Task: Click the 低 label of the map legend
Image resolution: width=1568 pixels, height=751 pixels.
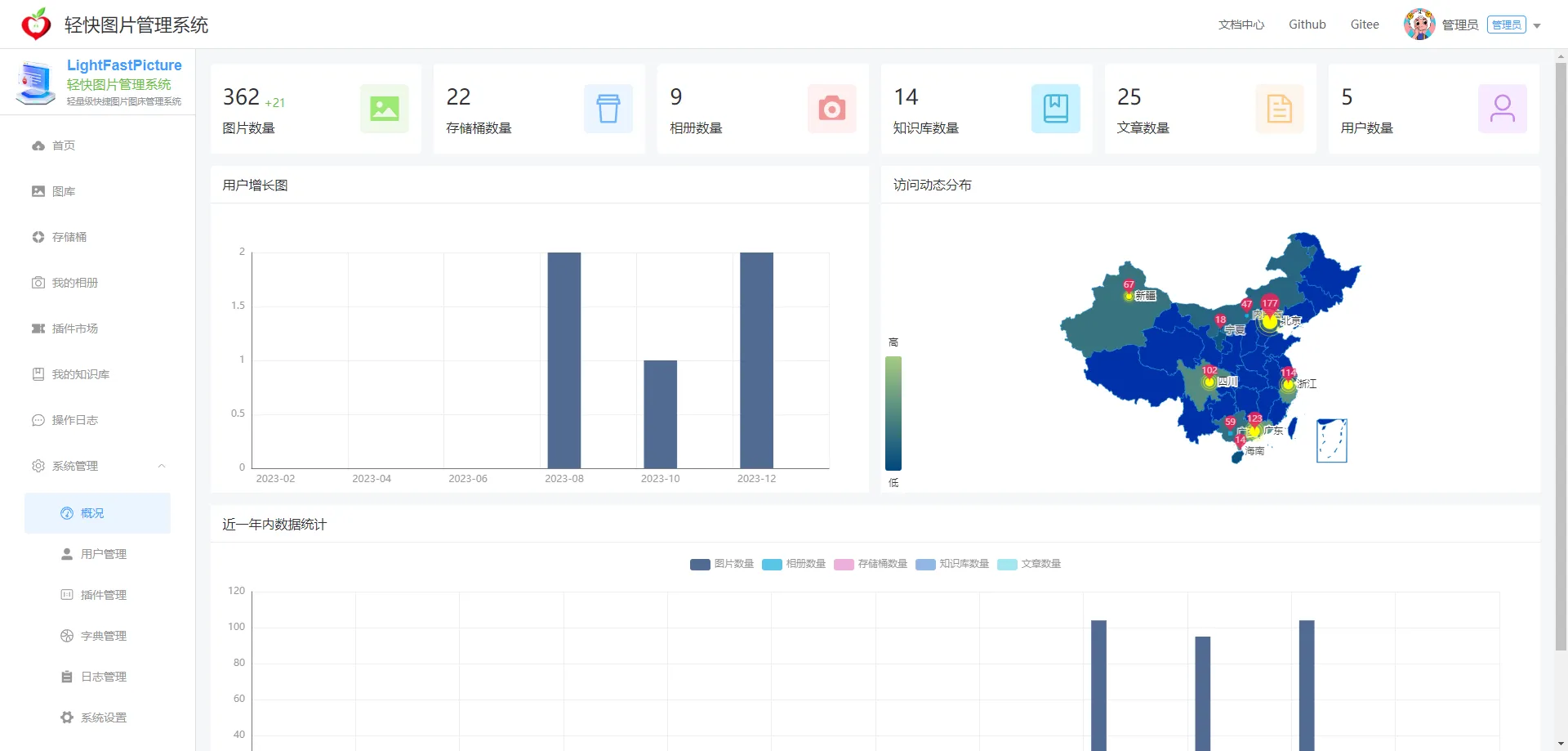Action: (893, 483)
